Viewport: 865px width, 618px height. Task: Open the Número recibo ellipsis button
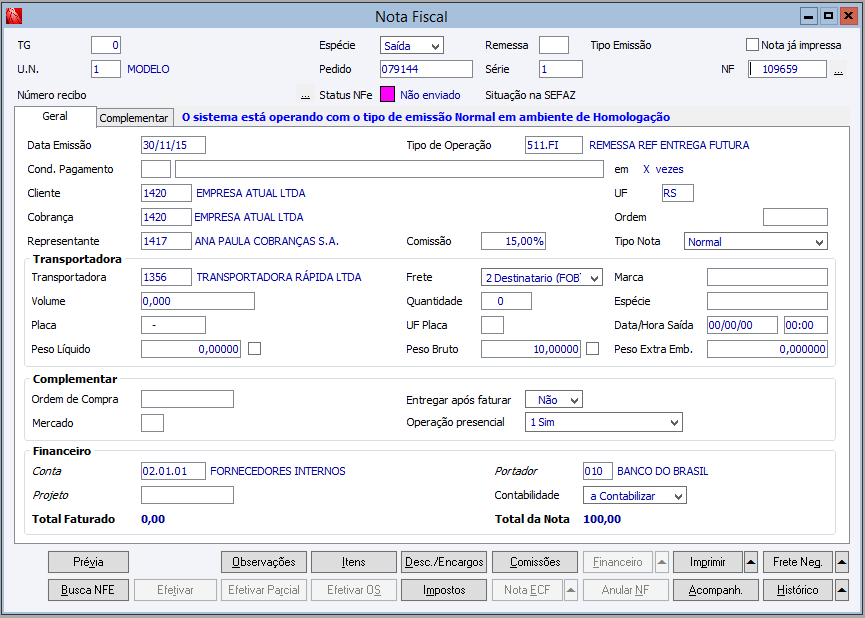tap(305, 94)
